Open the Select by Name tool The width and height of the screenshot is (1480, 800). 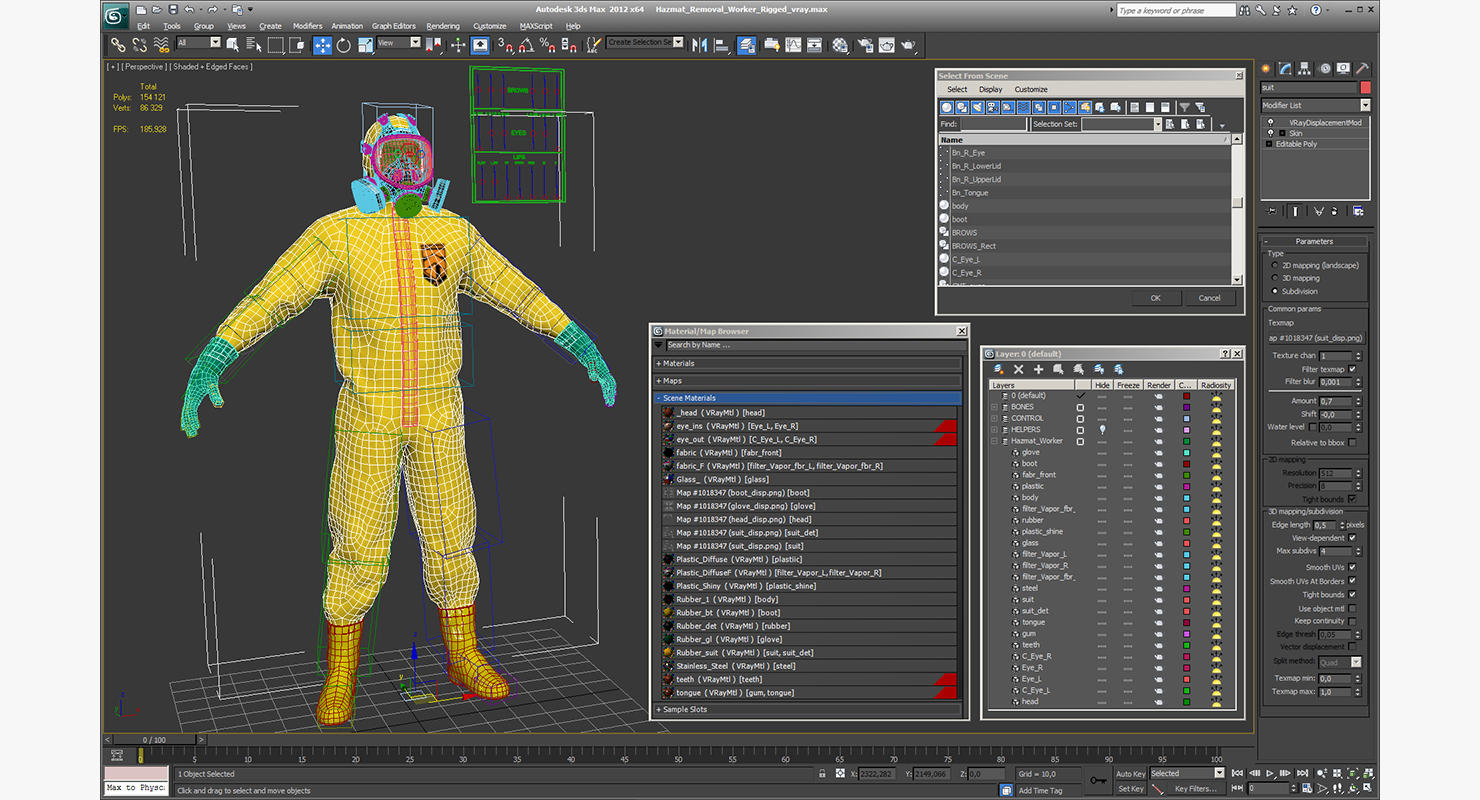254,45
